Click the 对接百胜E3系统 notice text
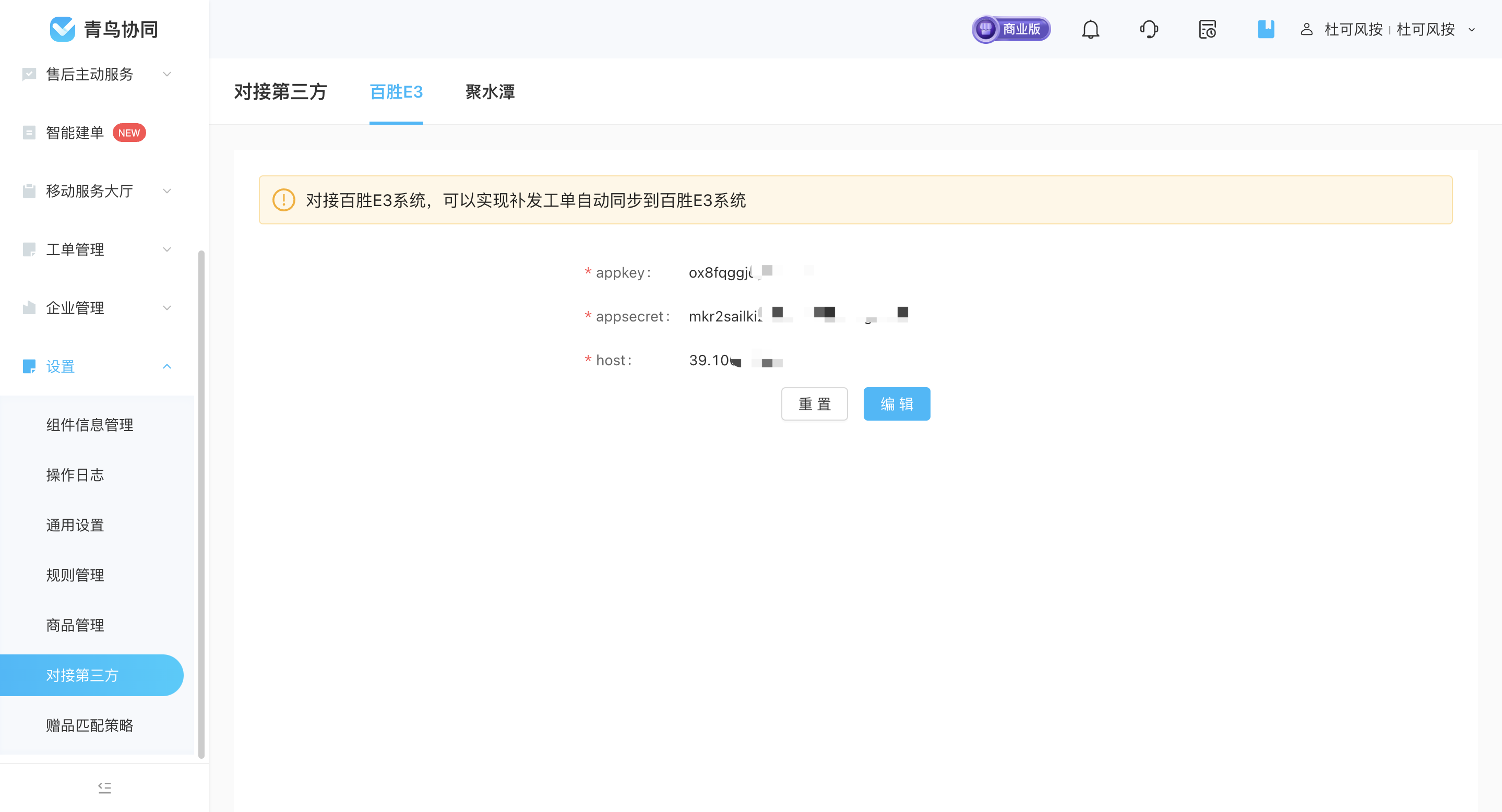 (526, 200)
